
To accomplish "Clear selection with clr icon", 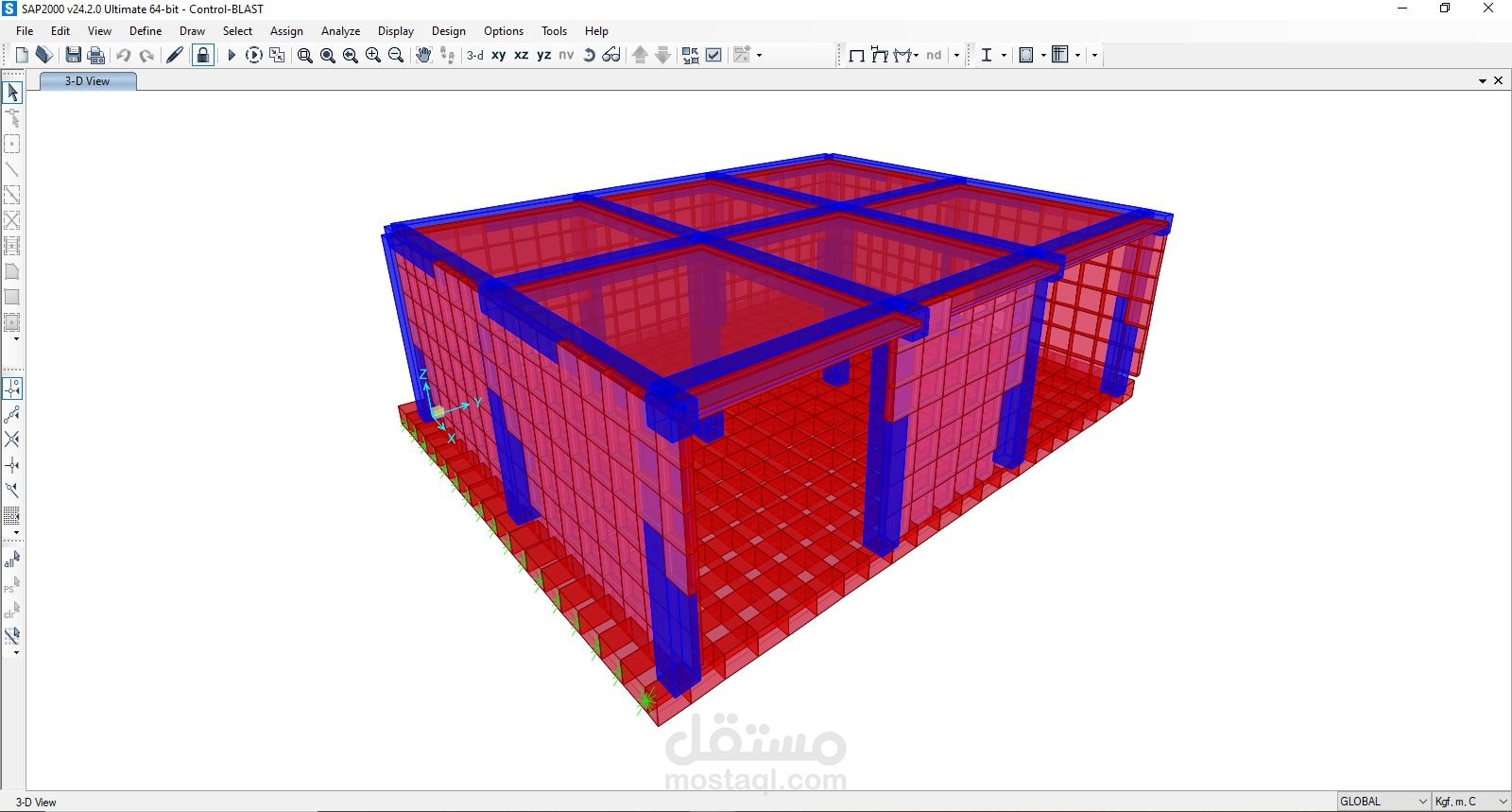I will tap(12, 611).
